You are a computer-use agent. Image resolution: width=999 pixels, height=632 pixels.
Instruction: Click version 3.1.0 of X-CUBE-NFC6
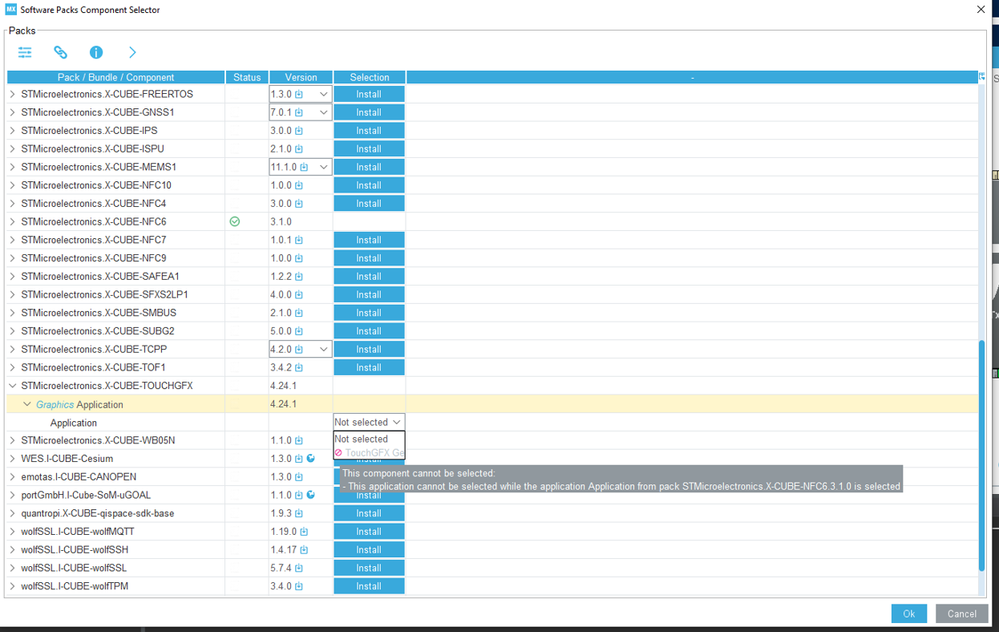click(x=281, y=222)
